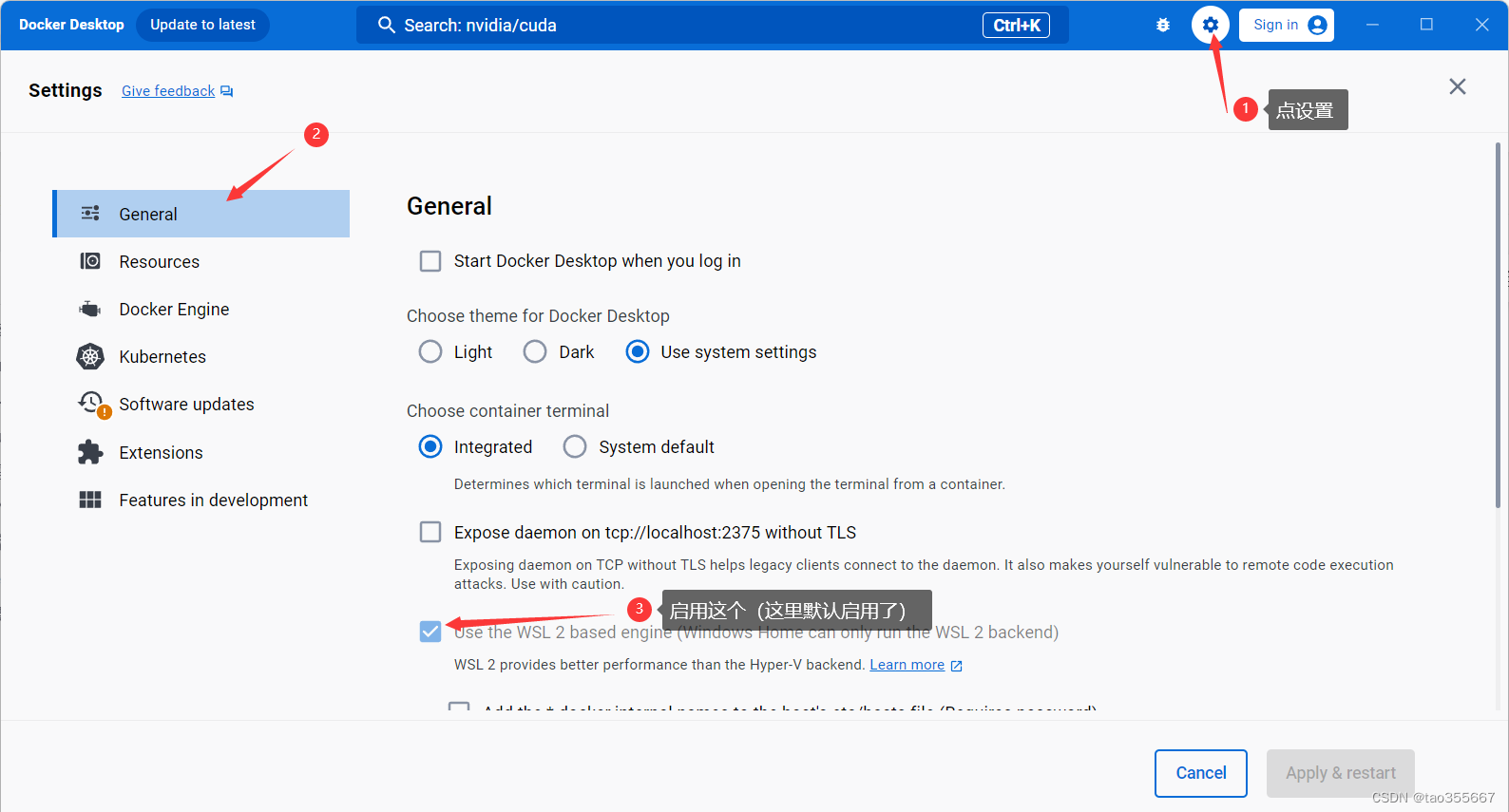Image resolution: width=1509 pixels, height=812 pixels.
Task: Click the user avatar icon on Sign in
Action: pyautogui.click(x=1317, y=25)
